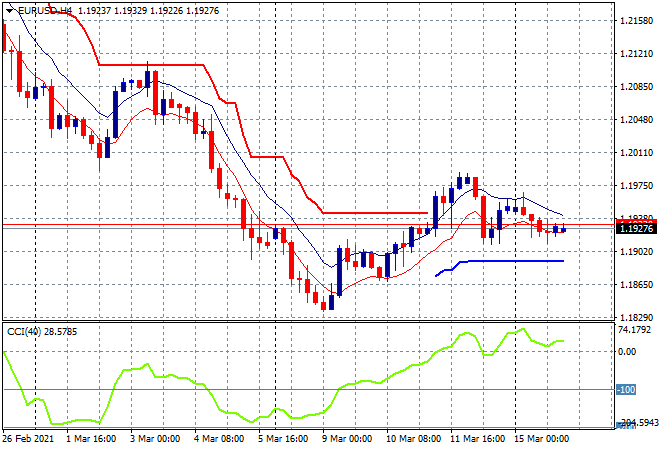
Task: Click the 3 Mar 00:00 time label
Action: point(155,439)
